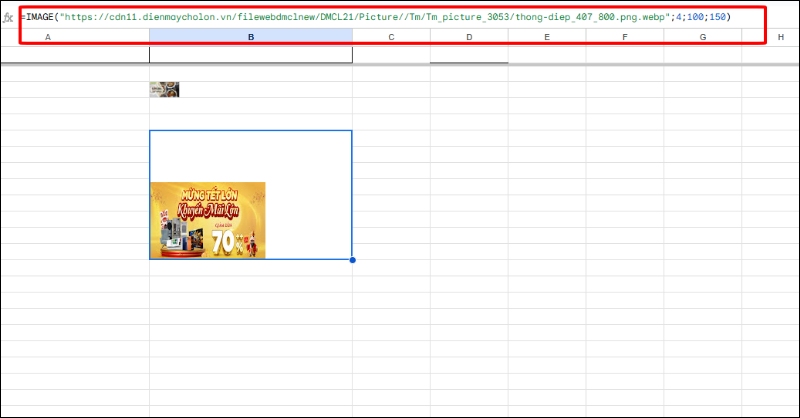Click the blue fill handle dot
This screenshot has width=800, height=418.
coord(353,260)
